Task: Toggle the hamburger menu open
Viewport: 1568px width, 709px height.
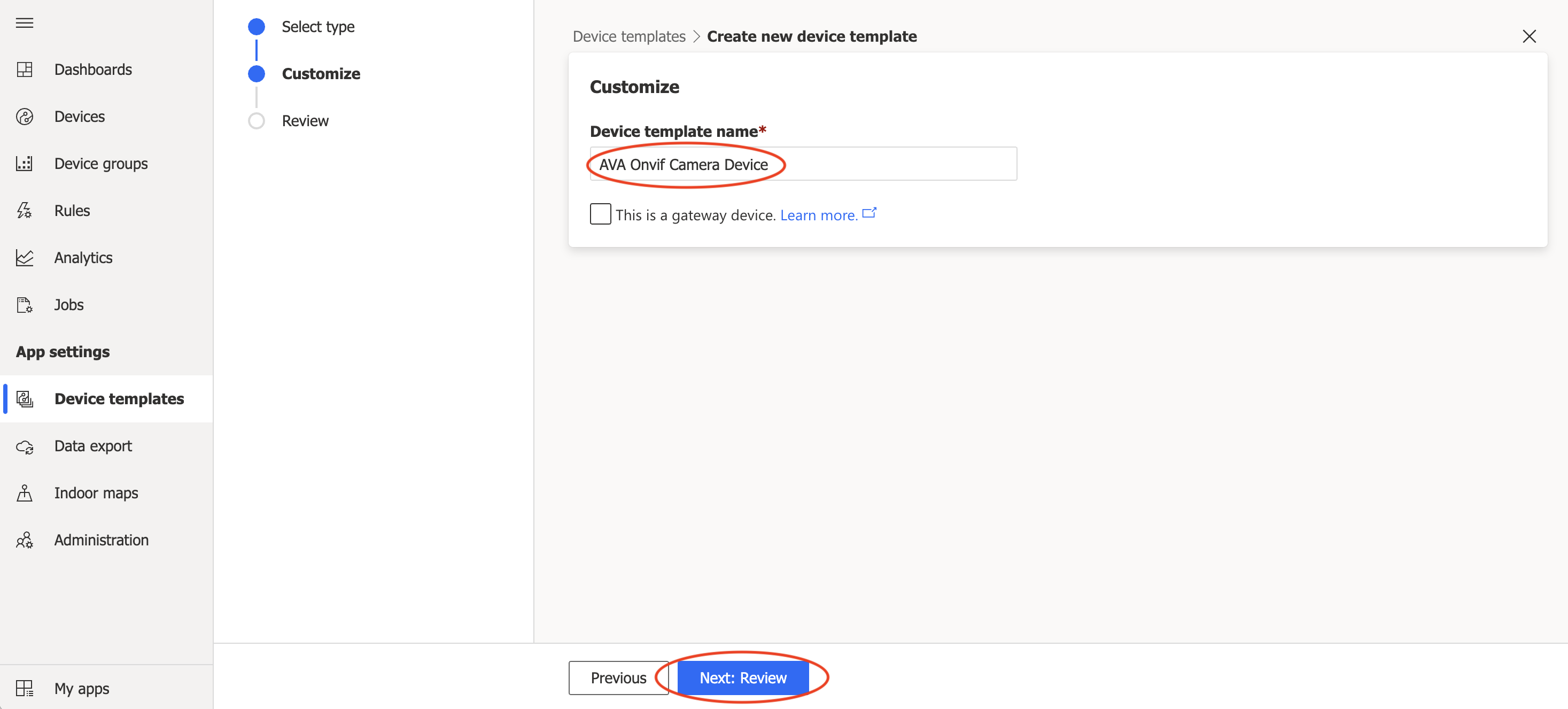Action: pos(26,22)
